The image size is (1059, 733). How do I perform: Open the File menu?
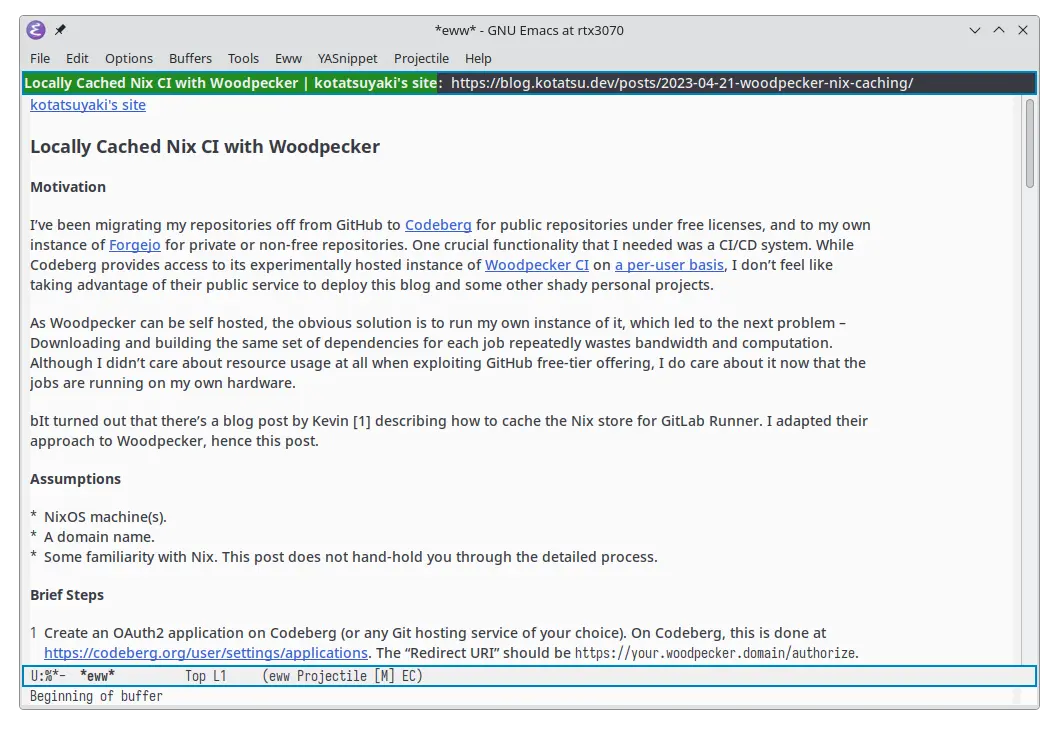[40, 58]
